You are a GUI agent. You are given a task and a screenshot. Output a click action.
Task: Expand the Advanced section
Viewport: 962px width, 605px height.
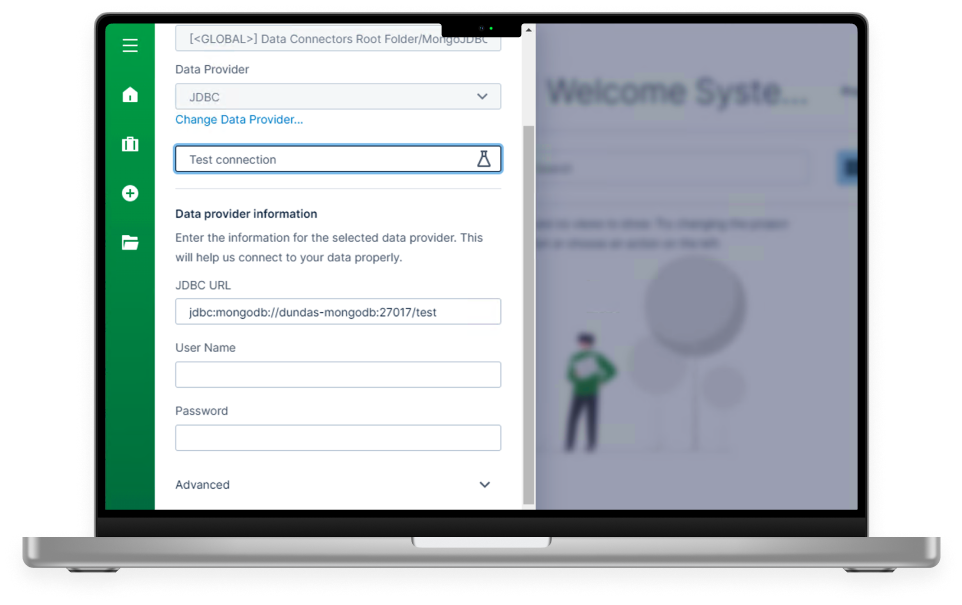pos(484,485)
